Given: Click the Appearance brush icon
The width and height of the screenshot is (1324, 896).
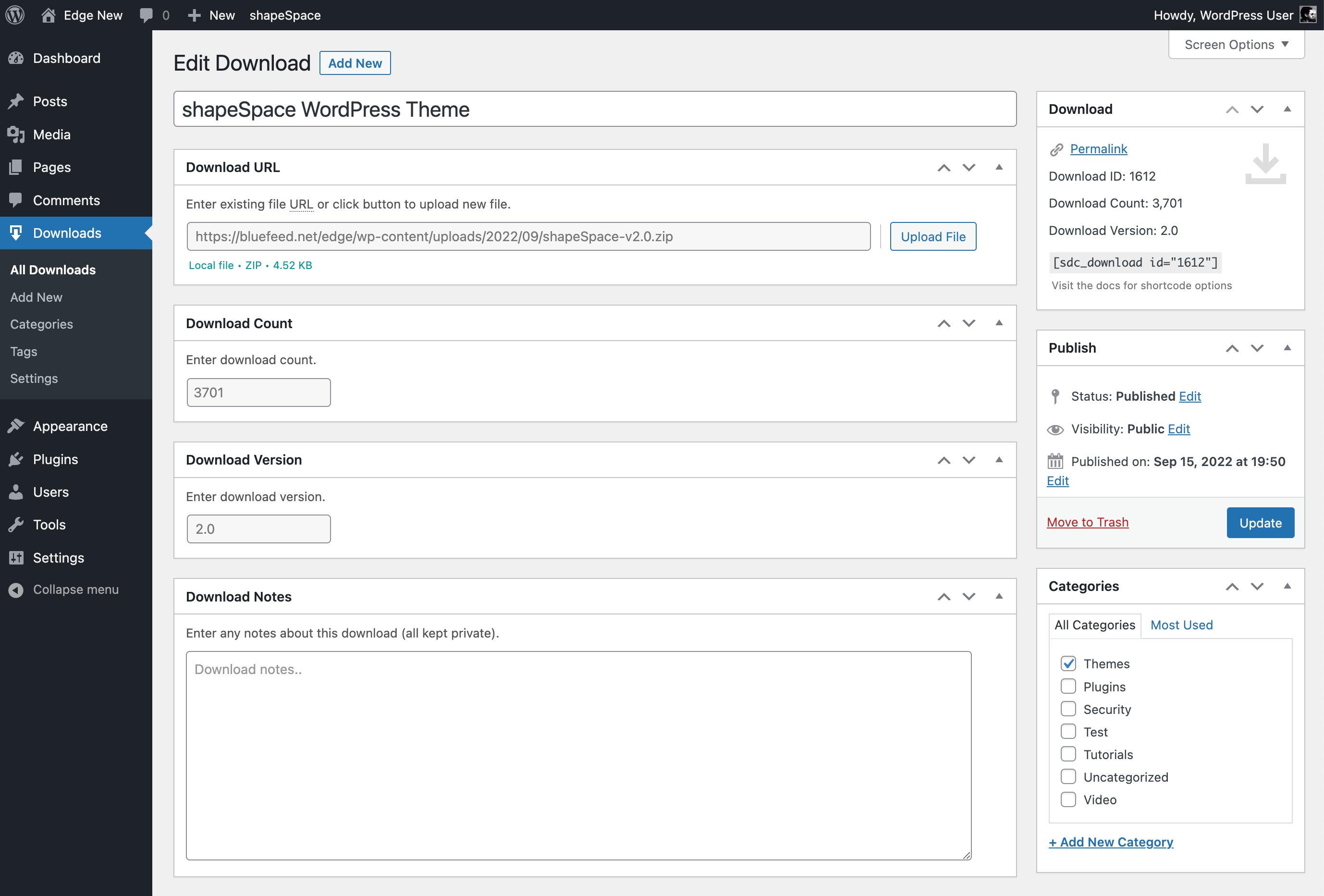Looking at the screenshot, I should 16,426.
